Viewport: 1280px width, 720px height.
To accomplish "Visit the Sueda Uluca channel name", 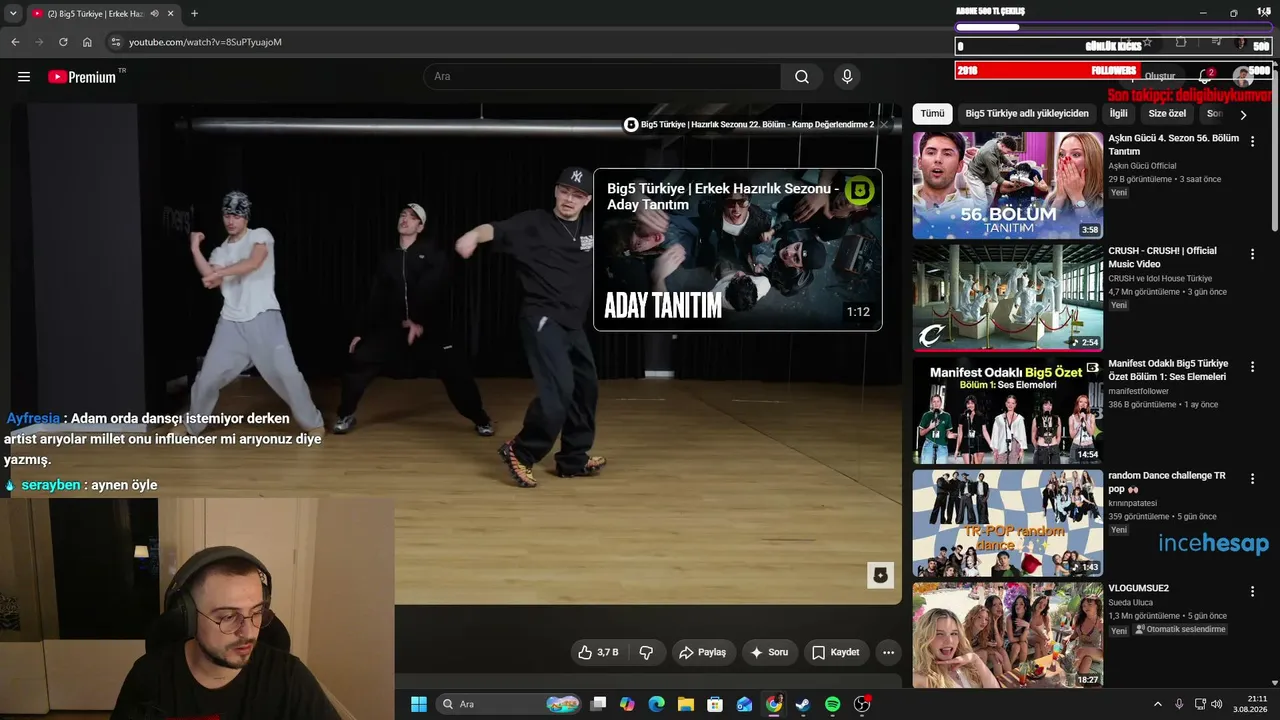I will 1131,603.
